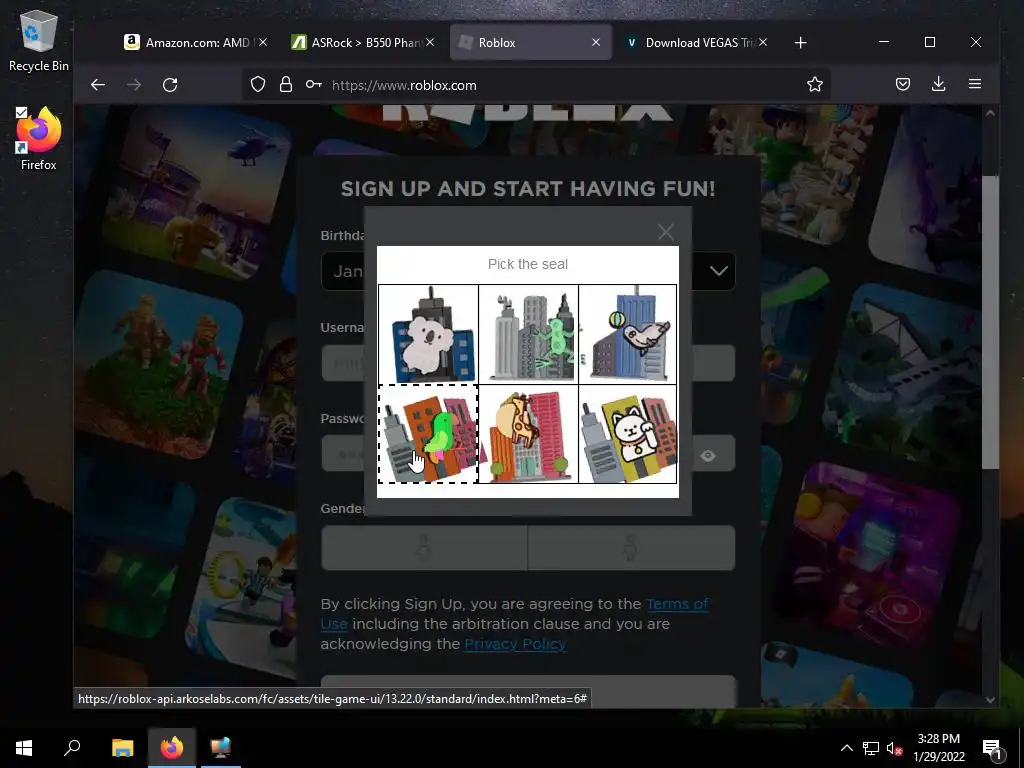Close the ASRock tab
Image resolution: width=1024 pixels, height=768 pixels.
[430, 42]
